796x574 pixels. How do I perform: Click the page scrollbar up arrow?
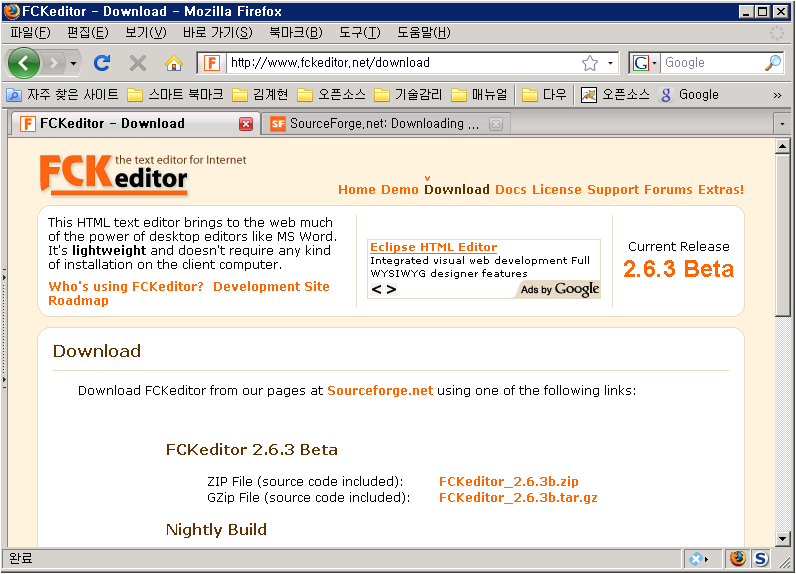[x=782, y=147]
